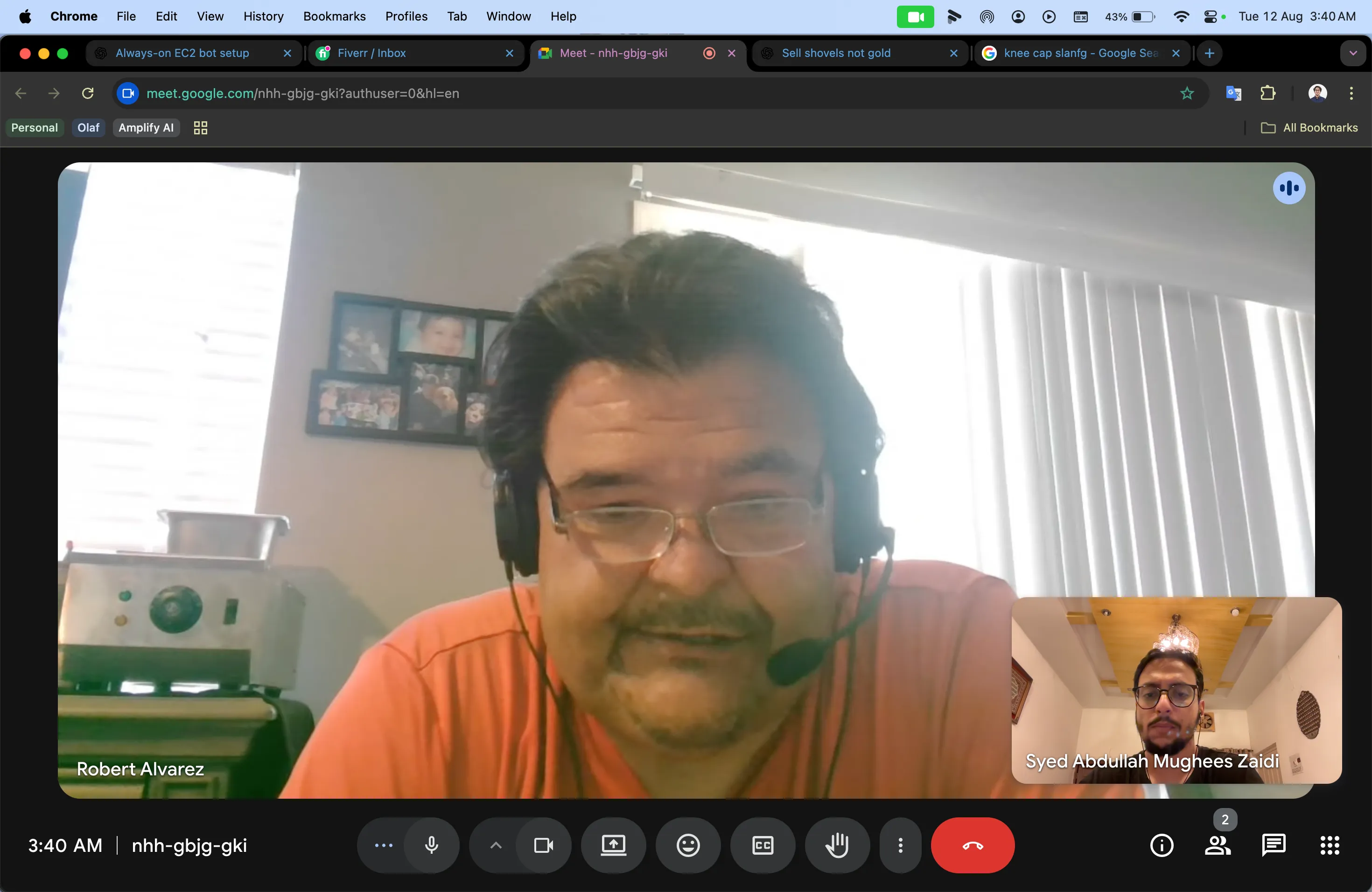Open the activities grid icon
This screenshot has width=1372, height=892.
[1330, 845]
